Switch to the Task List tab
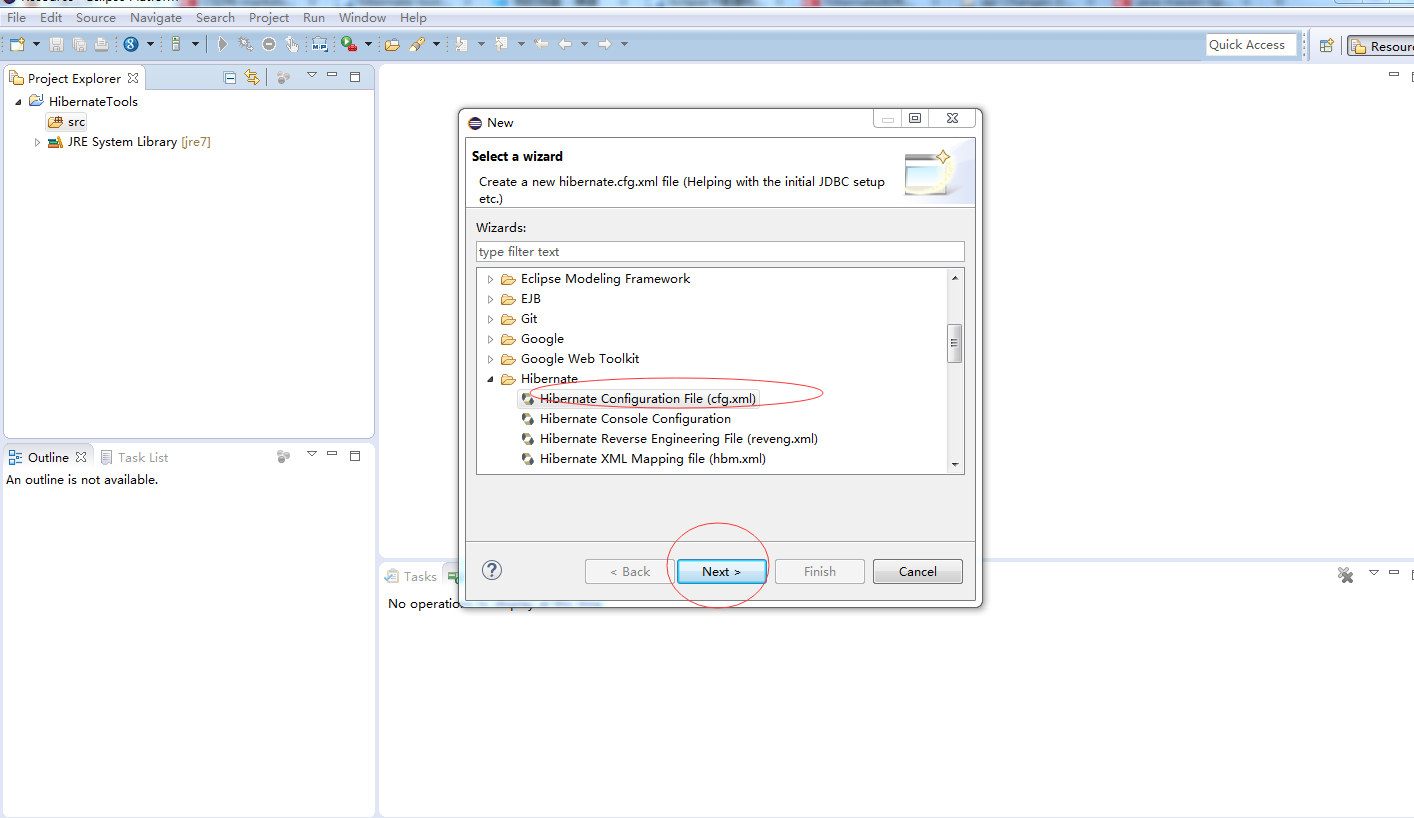Image resolution: width=1414 pixels, height=818 pixels. pos(134,457)
